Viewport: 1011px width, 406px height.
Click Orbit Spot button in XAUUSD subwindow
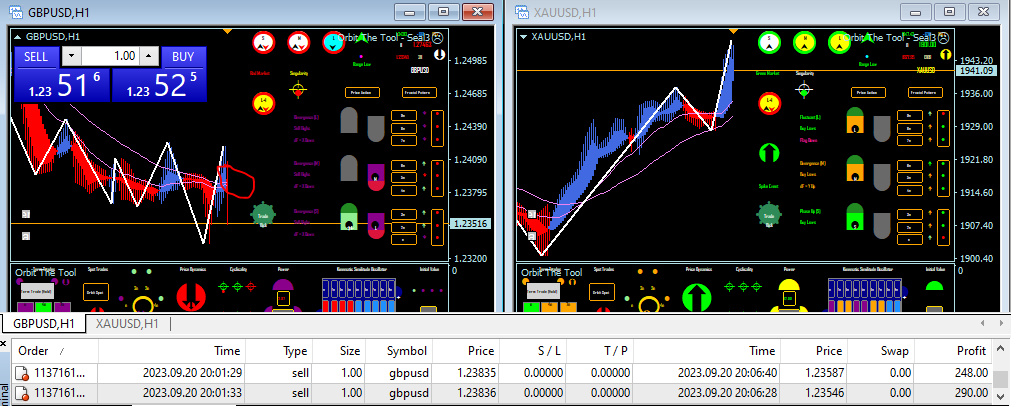[602, 292]
